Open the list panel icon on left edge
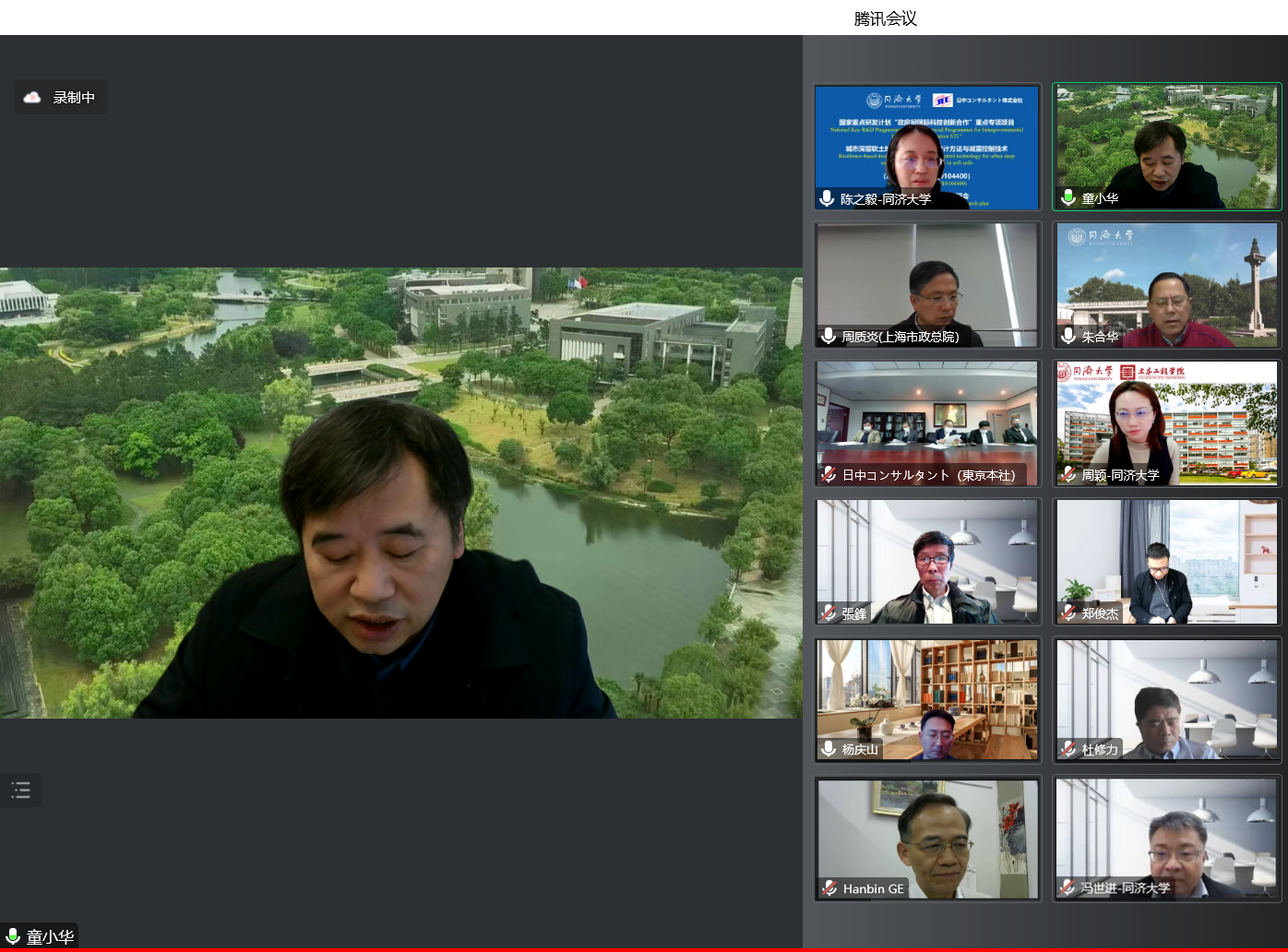 (x=20, y=790)
